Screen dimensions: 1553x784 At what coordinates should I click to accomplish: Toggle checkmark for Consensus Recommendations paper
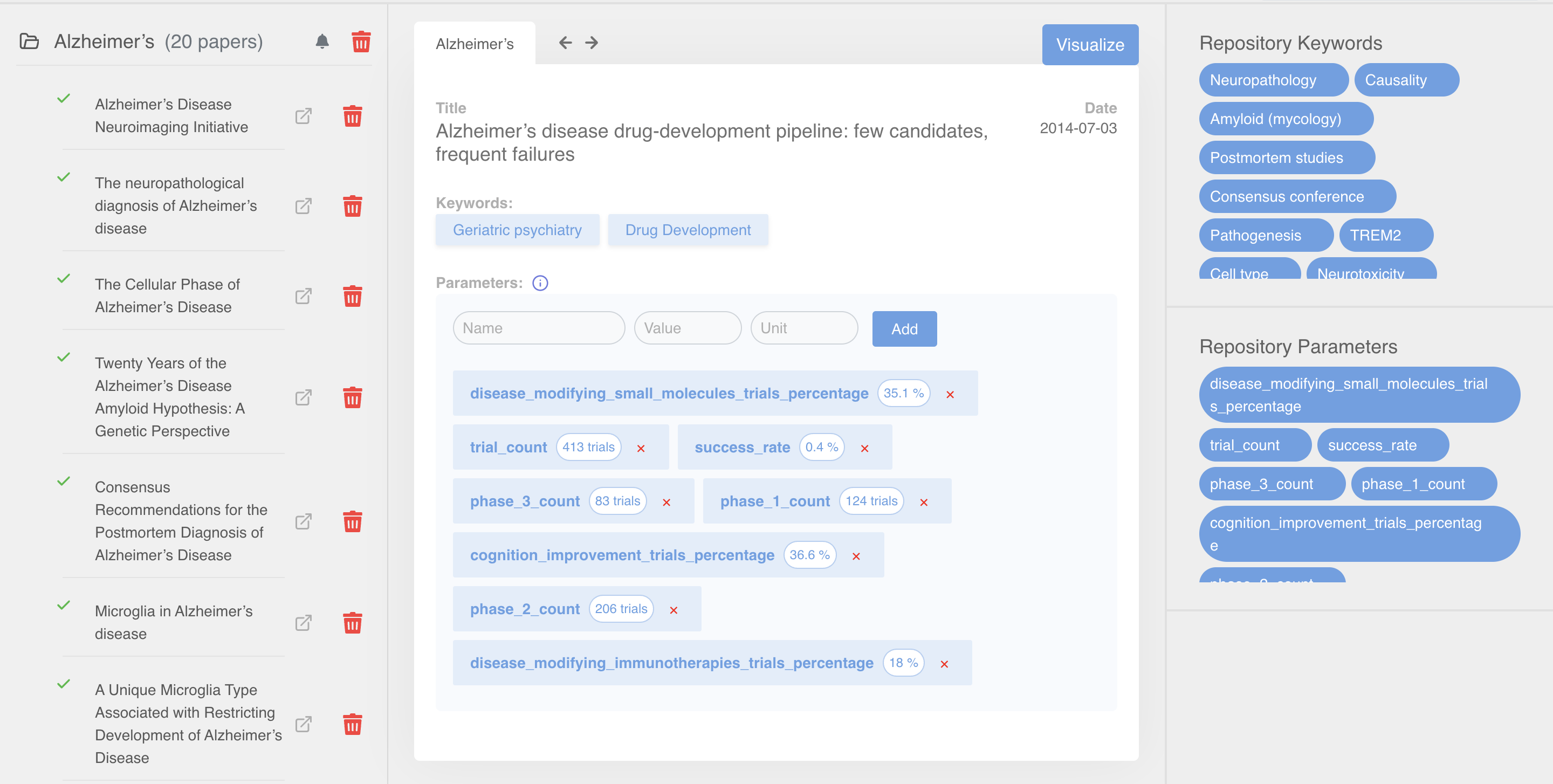click(x=63, y=481)
